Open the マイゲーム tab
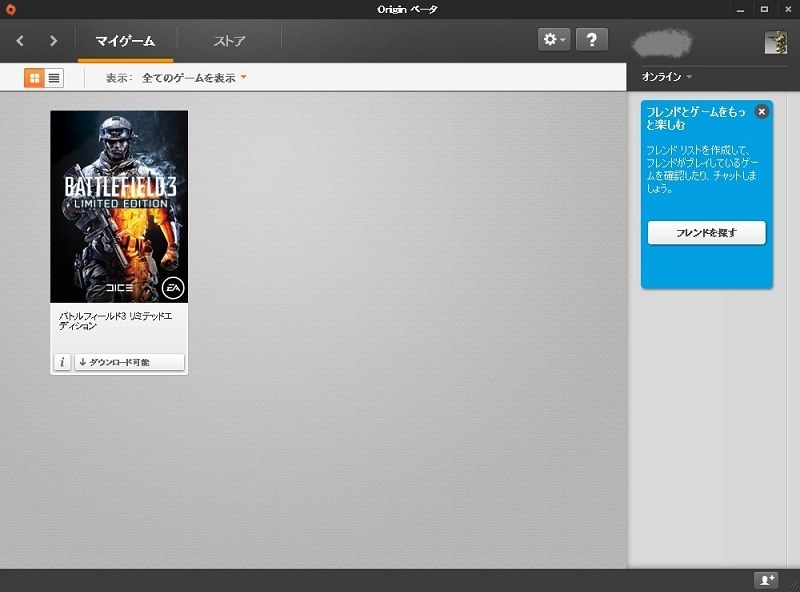800x592 pixels. click(125, 41)
